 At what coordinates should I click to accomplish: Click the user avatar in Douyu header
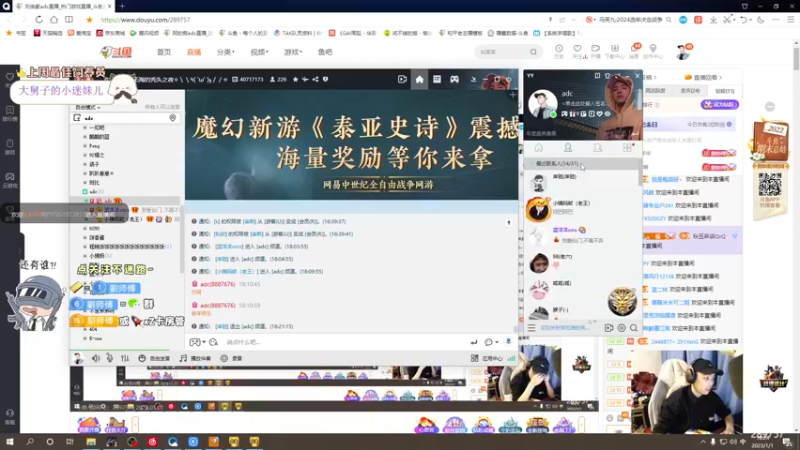tap(683, 52)
